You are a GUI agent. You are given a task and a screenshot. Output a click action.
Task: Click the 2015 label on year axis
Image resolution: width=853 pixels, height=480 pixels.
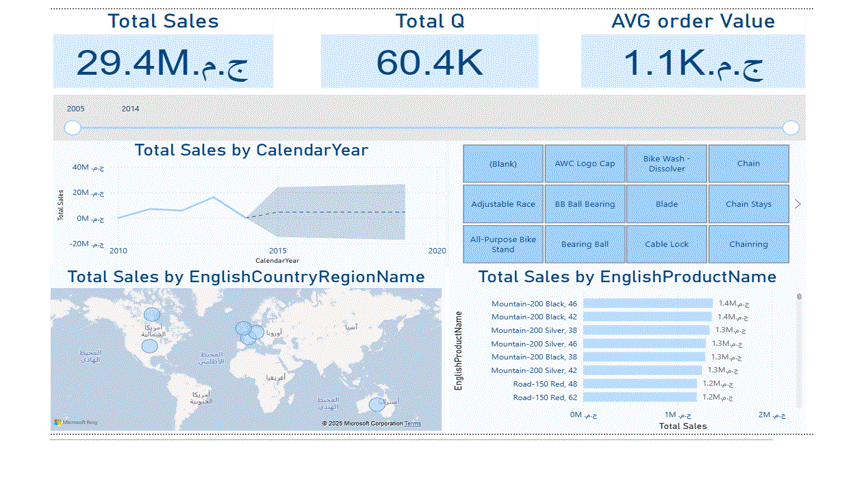277,251
